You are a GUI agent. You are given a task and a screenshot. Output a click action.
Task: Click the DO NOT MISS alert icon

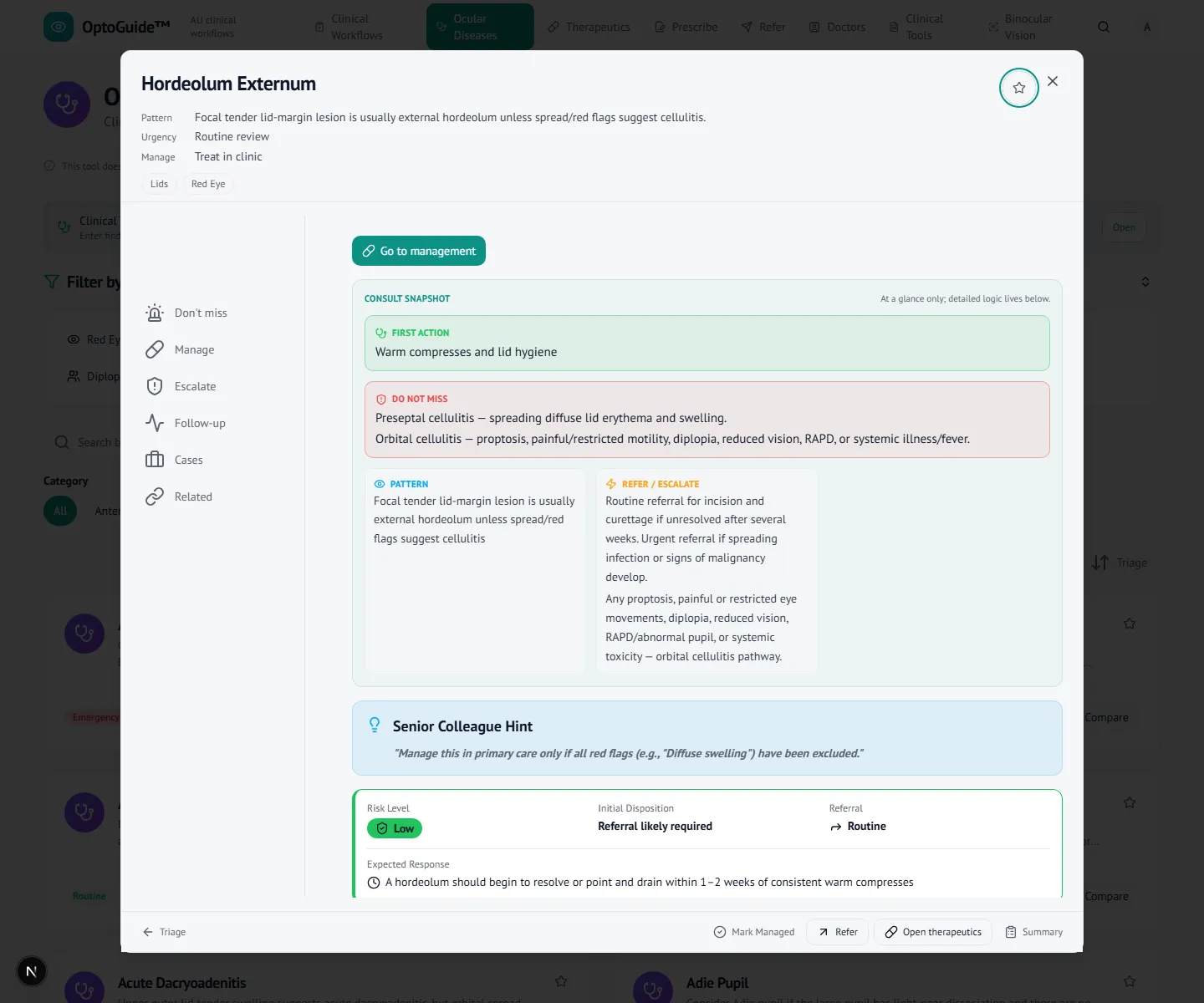click(x=381, y=400)
